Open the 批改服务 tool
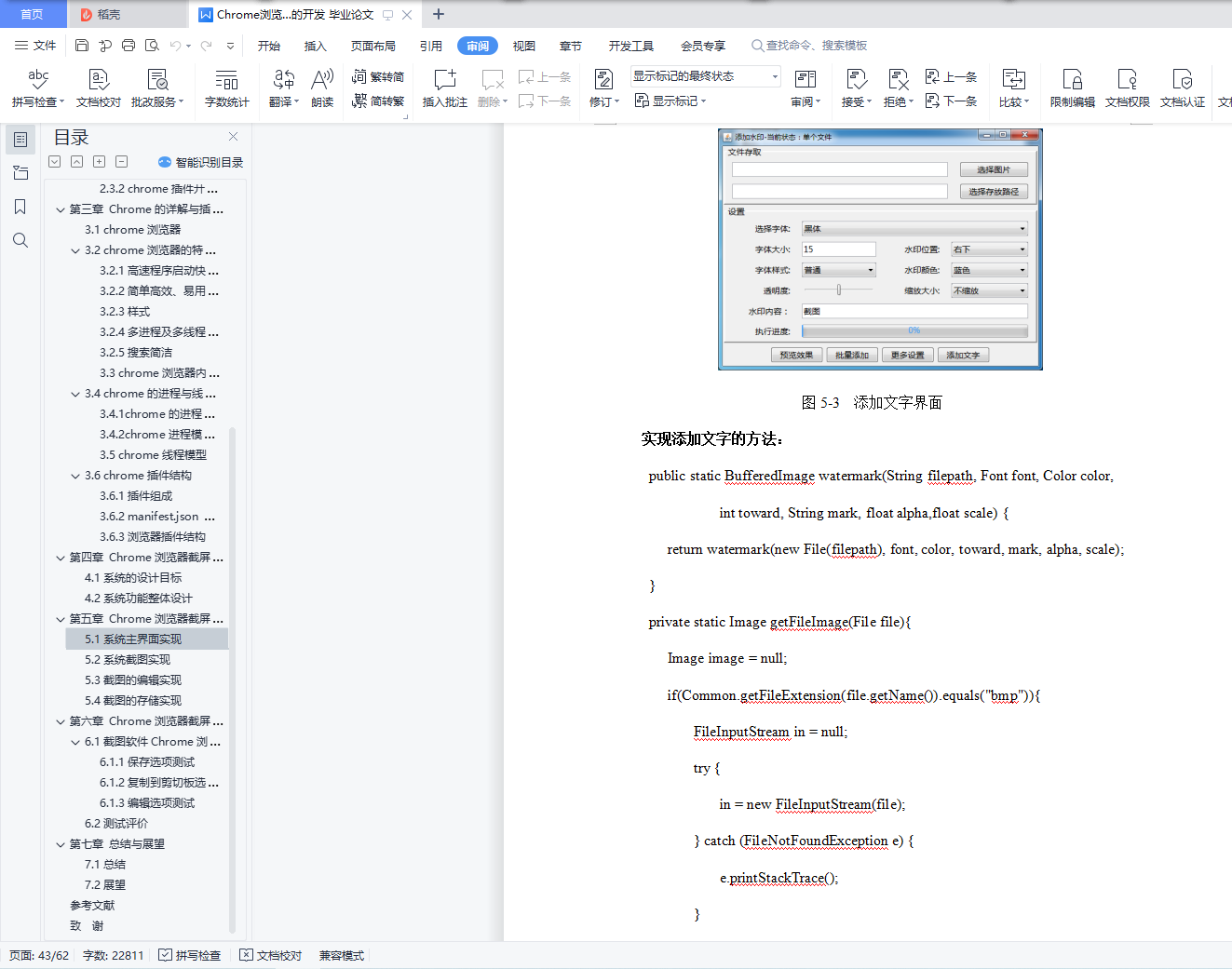Viewport: 1232px width, 969px height. (157, 88)
